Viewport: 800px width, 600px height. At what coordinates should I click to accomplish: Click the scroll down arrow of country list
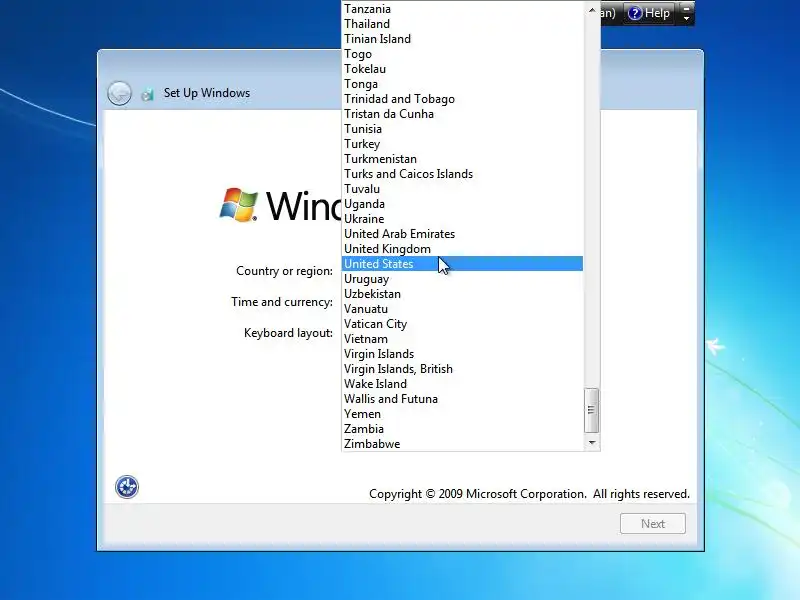coord(591,442)
